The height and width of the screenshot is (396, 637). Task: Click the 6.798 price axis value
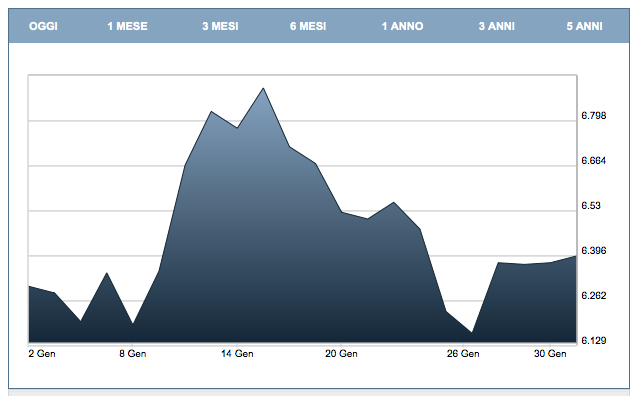coord(594,116)
